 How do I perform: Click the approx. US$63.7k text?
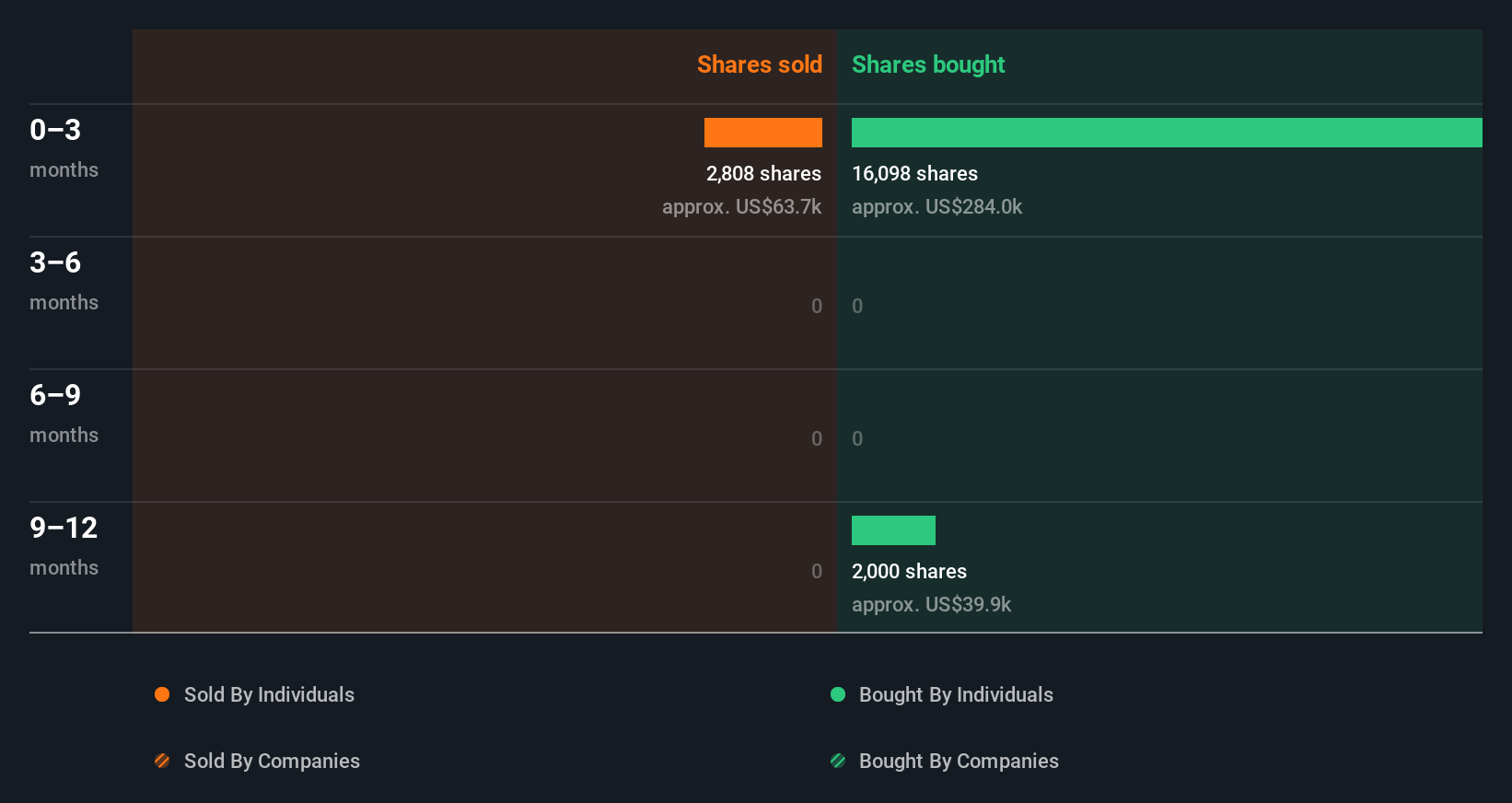click(x=742, y=206)
